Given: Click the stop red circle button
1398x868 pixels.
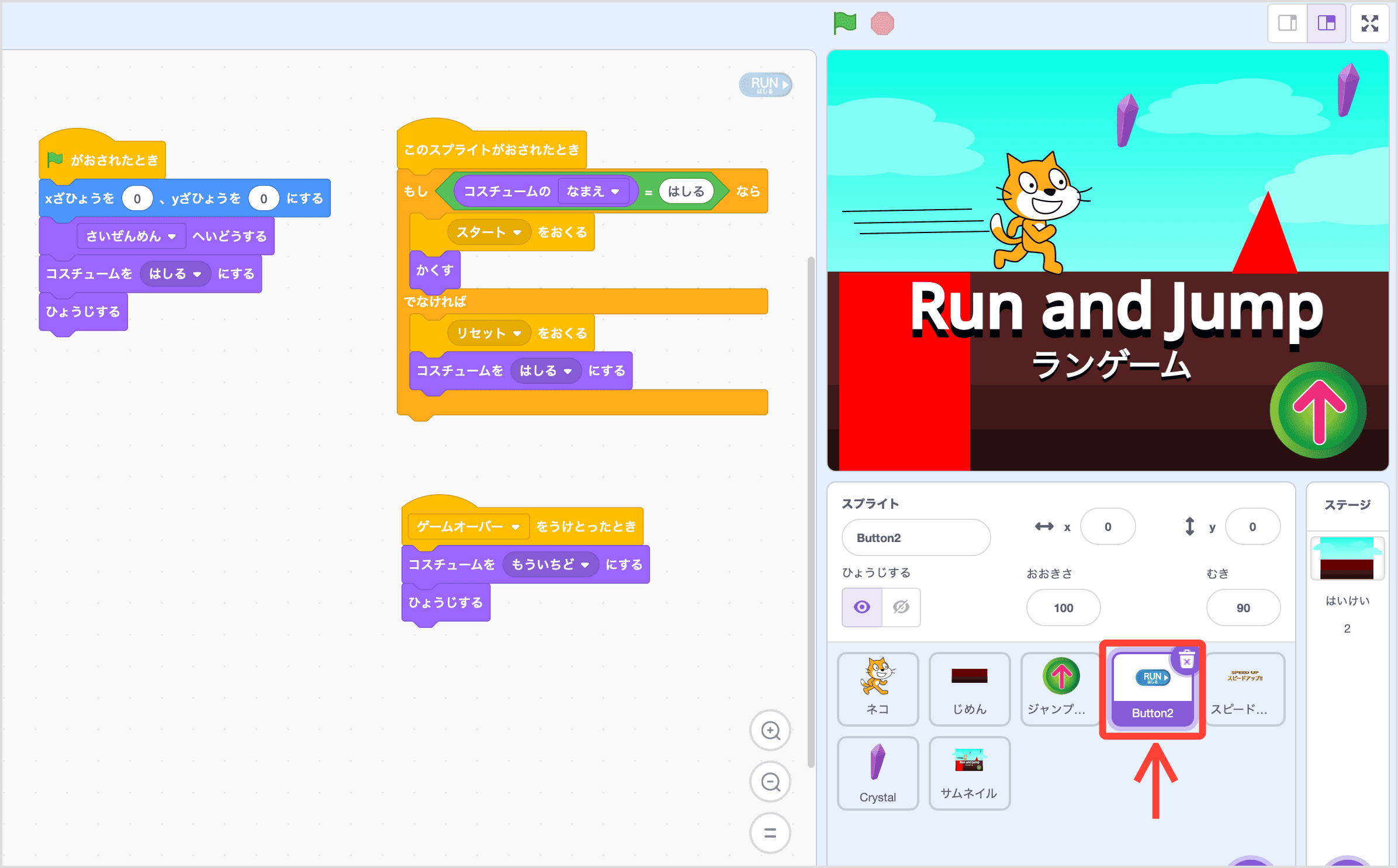Looking at the screenshot, I should (x=882, y=23).
